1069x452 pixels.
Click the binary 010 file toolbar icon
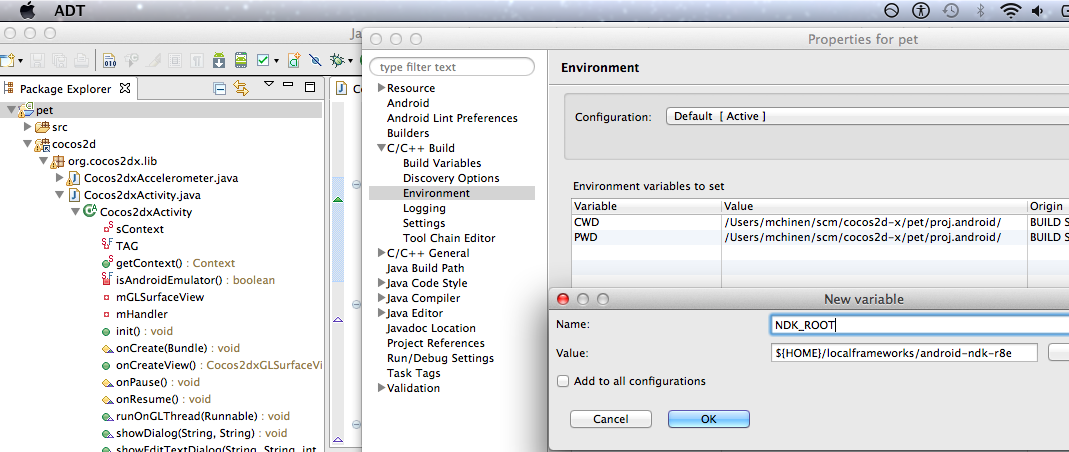click(x=109, y=60)
